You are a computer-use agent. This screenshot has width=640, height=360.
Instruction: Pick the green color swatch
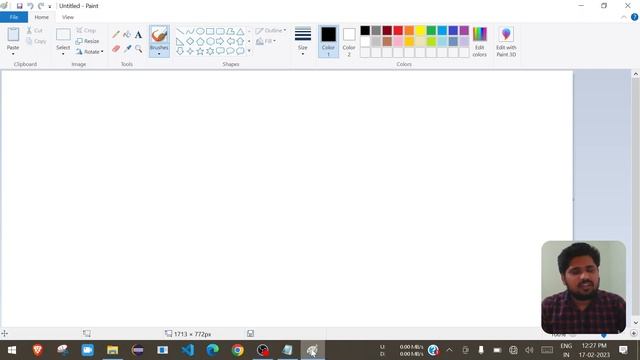tap(431, 31)
